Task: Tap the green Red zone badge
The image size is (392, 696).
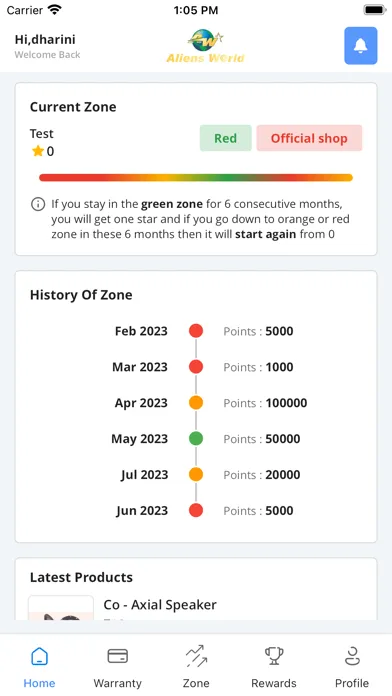Action: point(226,138)
